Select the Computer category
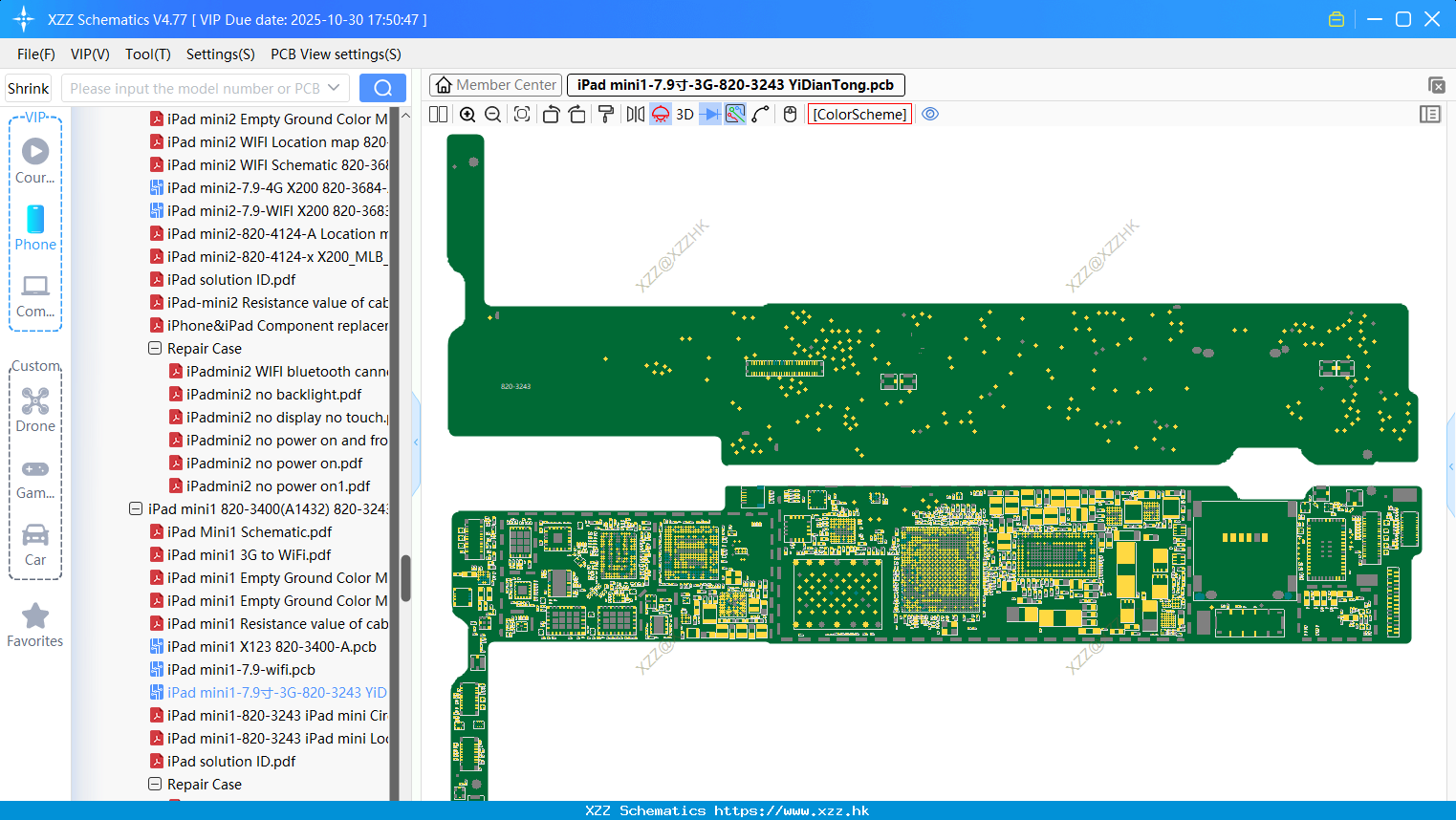Image resolution: width=1456 pixels, height=820 pixels. pyautogui.click(x=35, y=295)
